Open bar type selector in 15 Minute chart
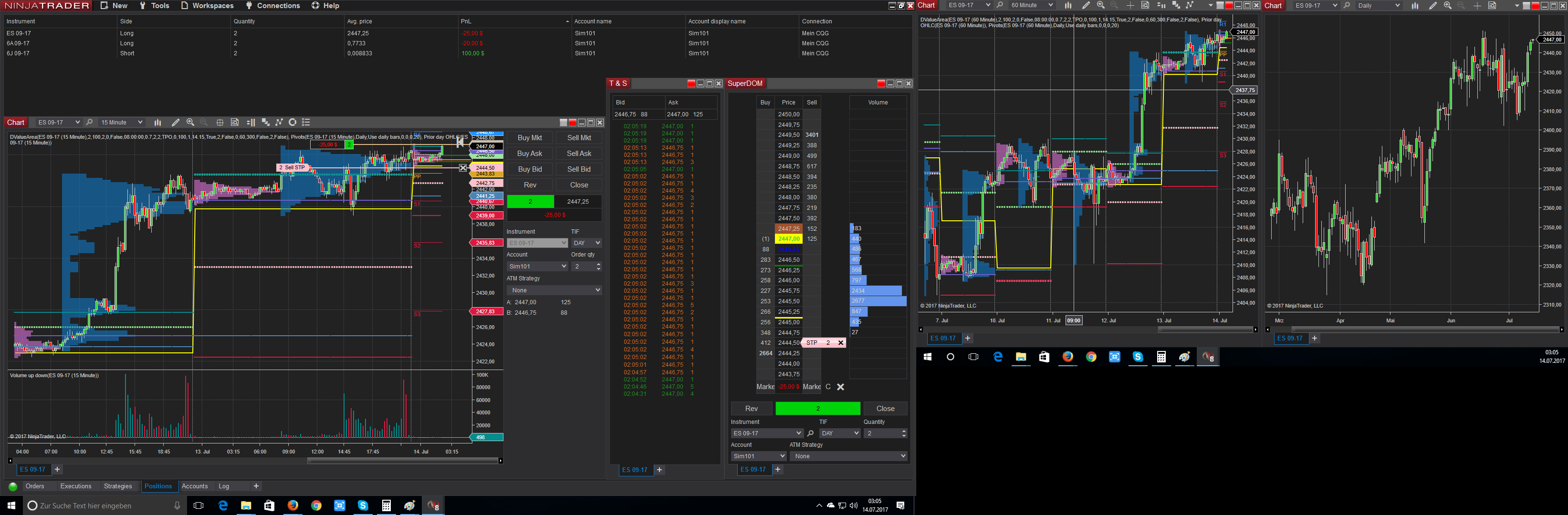This screenshot has width=1568, height=515. coord(157,122)
